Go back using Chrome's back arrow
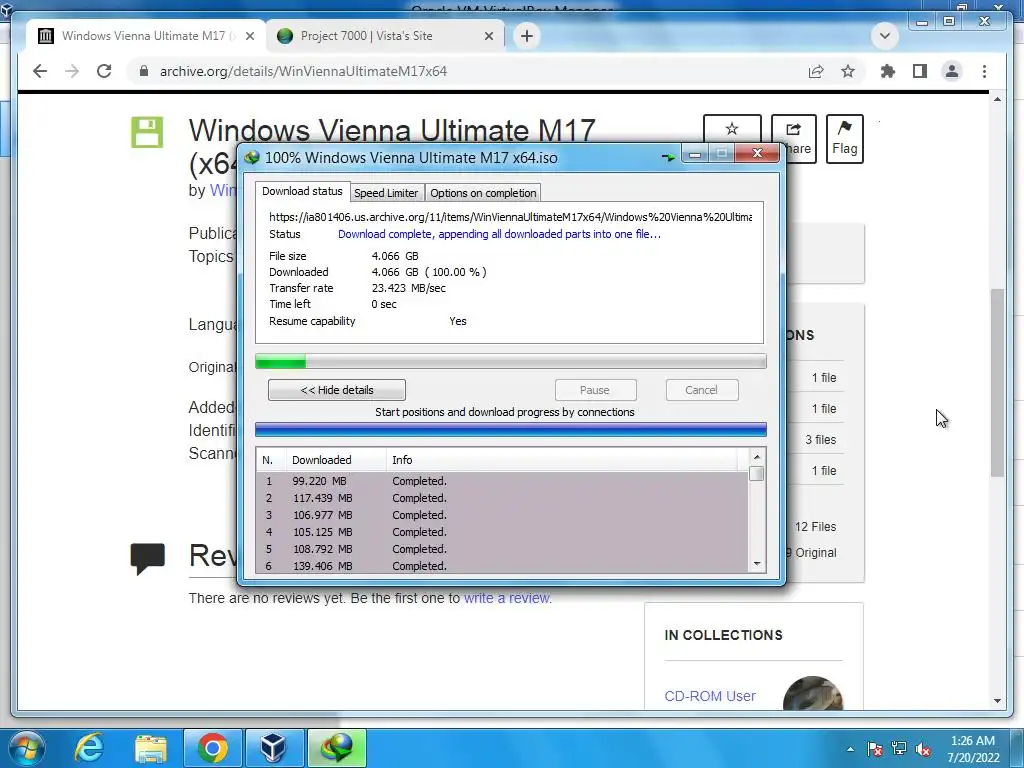The image size is (1024, 768). tap(40, 71)
